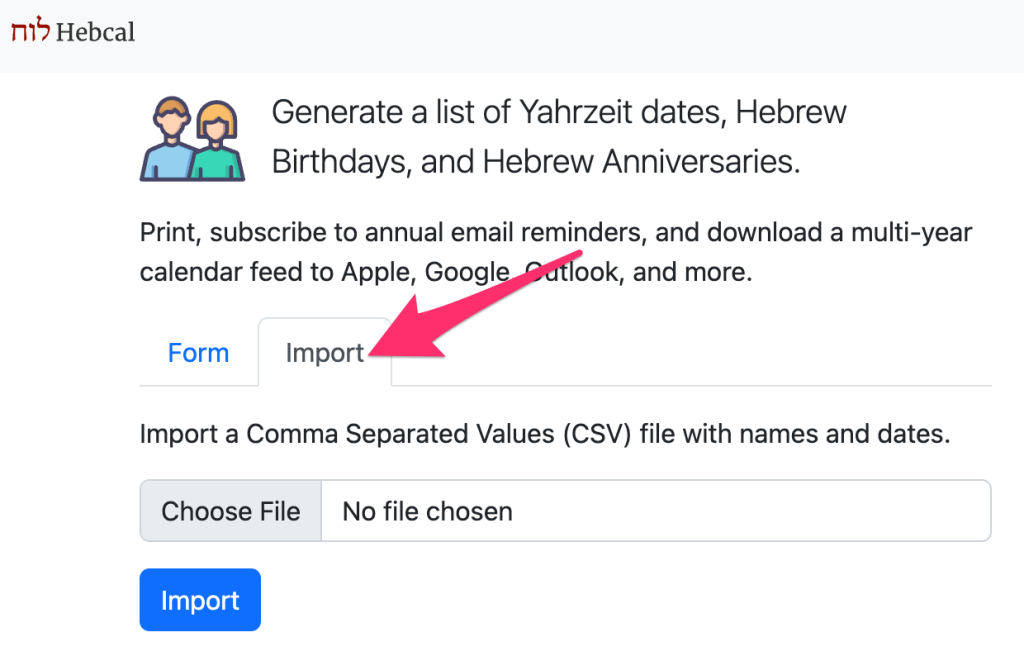This screenshot has height=656, width=1024.
Task: Click empty area of gray header bar
Action: [600, 35]
